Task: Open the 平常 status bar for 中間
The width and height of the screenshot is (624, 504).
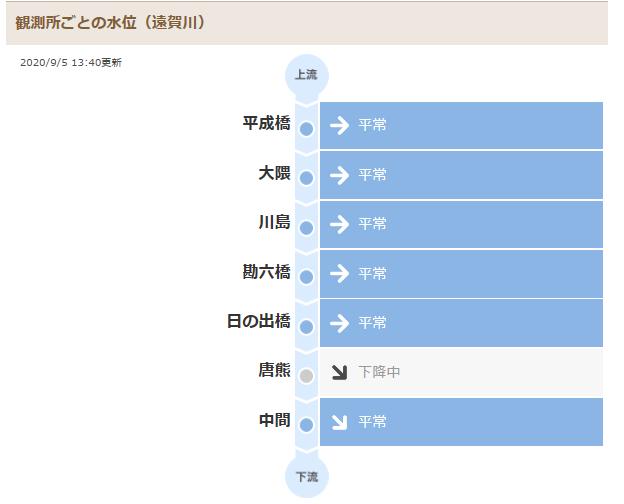Action: tap(461, 422)
